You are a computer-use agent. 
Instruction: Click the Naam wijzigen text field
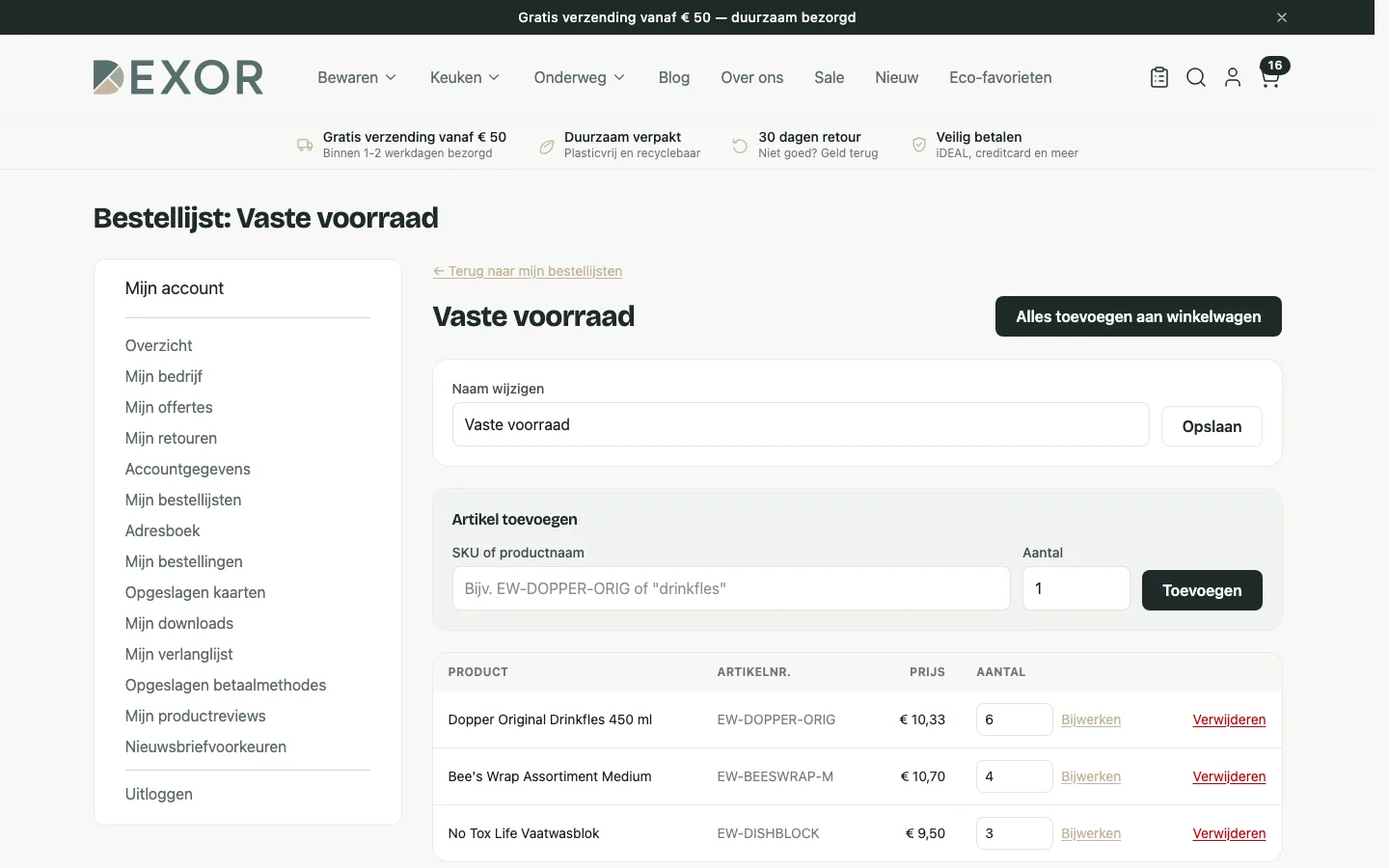pos(801,424)
